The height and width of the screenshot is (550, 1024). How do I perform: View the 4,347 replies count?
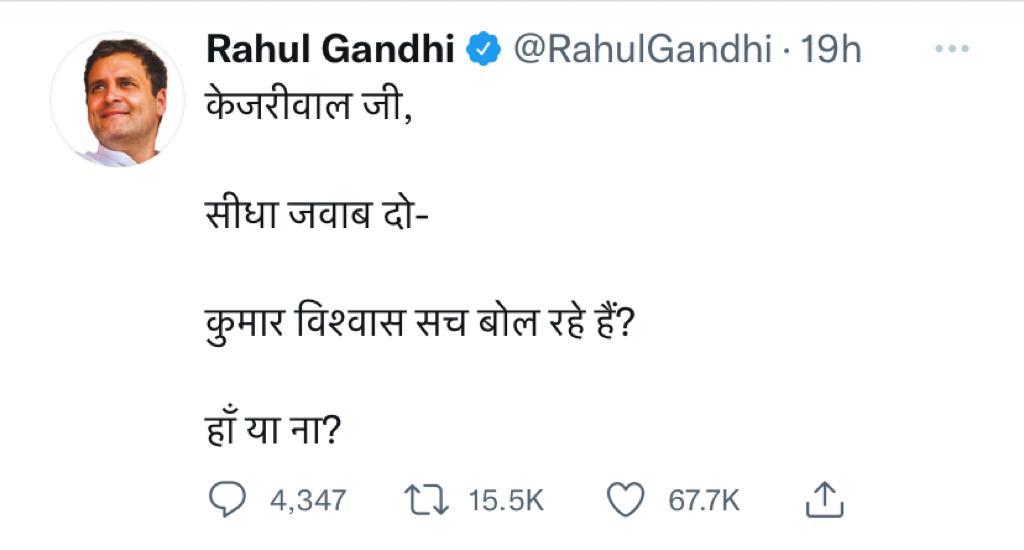[x=308, y=500]
